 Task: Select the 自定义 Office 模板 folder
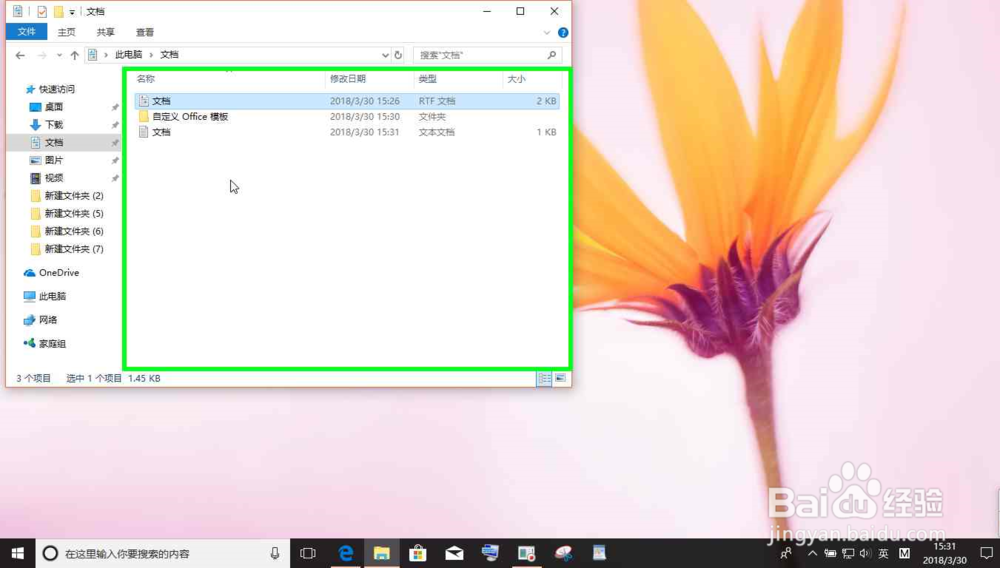click(347, 117)
